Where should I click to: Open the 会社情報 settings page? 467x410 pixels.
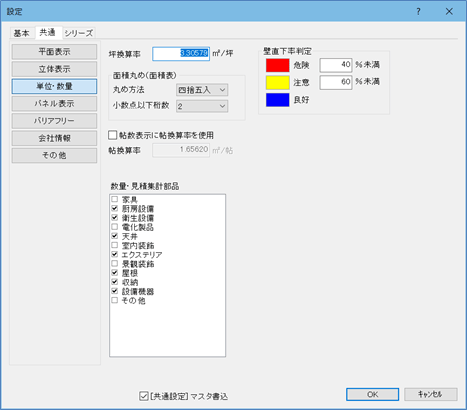54,138
